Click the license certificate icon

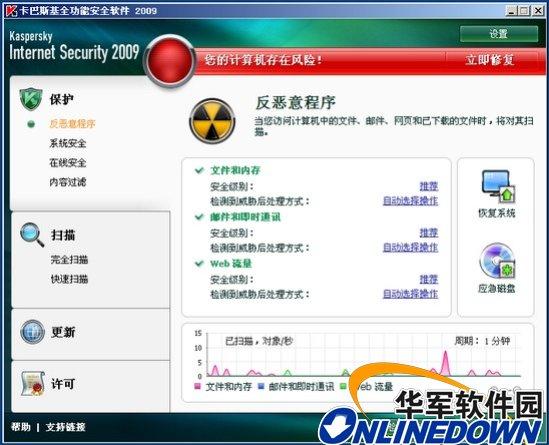click(x=33, y=384)
